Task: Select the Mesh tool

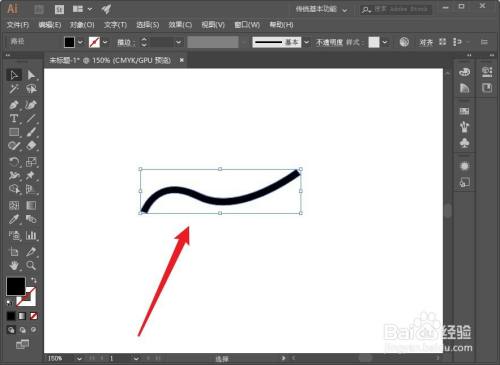Action: click(14, 205)
